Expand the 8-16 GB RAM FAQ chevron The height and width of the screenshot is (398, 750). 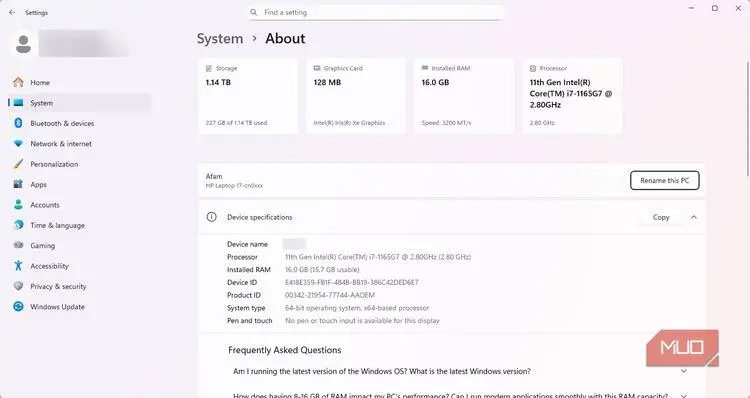684,396
